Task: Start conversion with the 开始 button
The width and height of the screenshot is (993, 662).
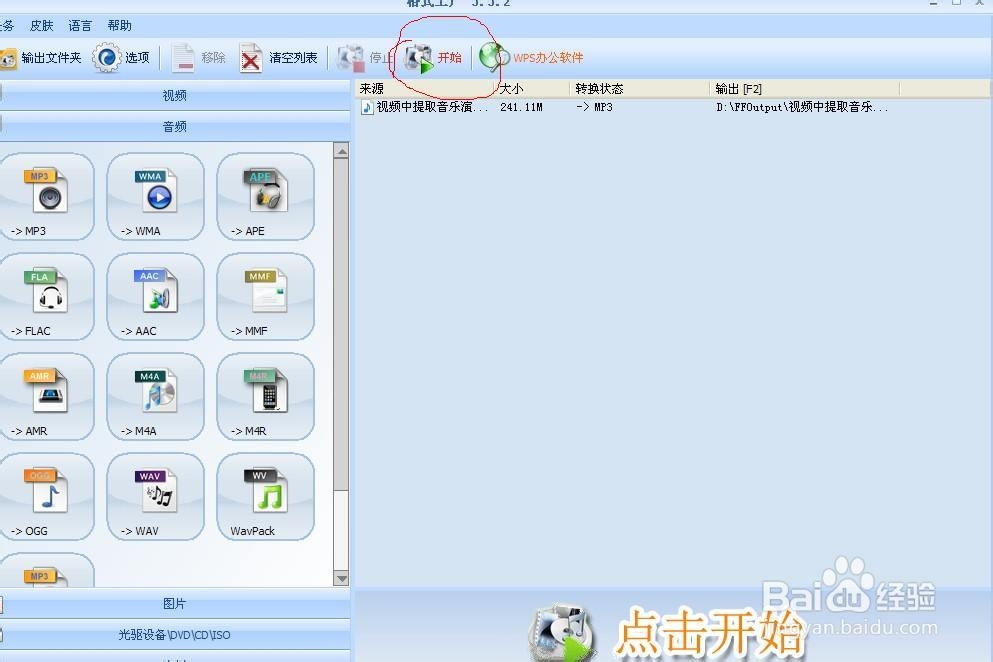Action: click(x=440, y=57)
